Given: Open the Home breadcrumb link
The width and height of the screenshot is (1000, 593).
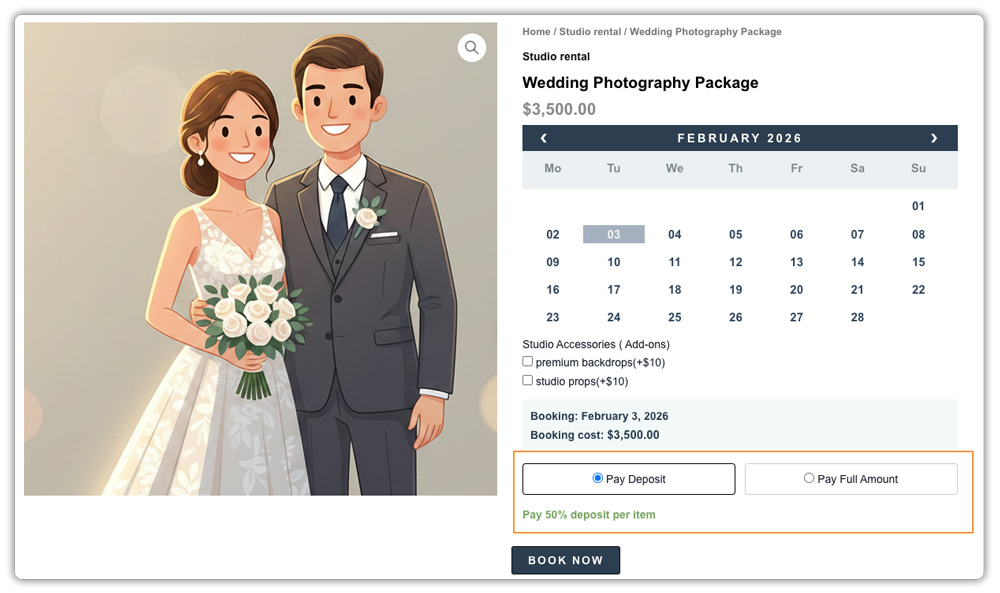Looking at the screenshot, I should point(536,31).
